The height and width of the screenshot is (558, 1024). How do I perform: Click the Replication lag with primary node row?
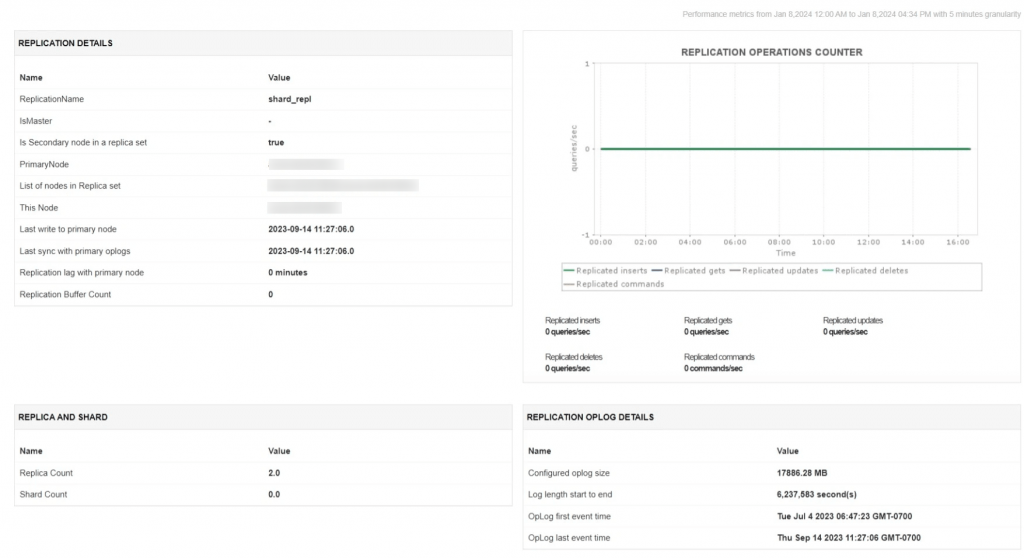coord(263,272)
